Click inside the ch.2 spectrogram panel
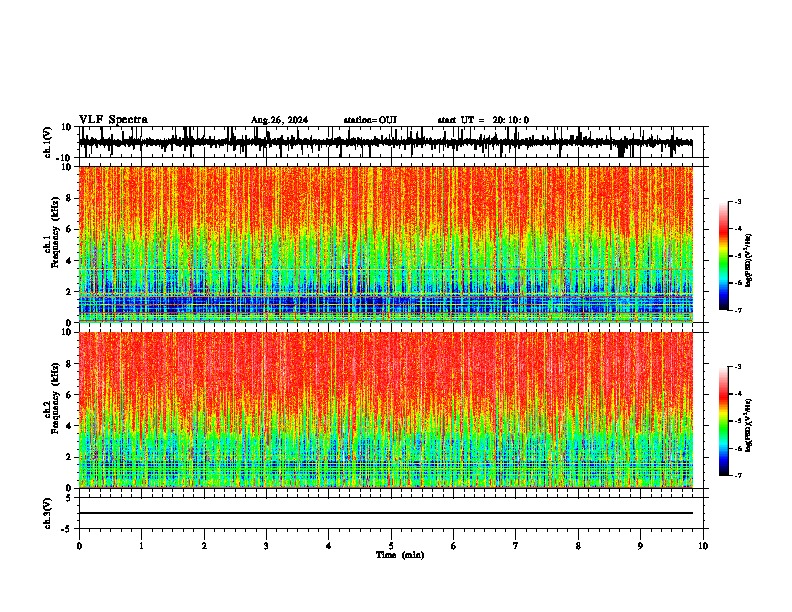 [386, 410]
